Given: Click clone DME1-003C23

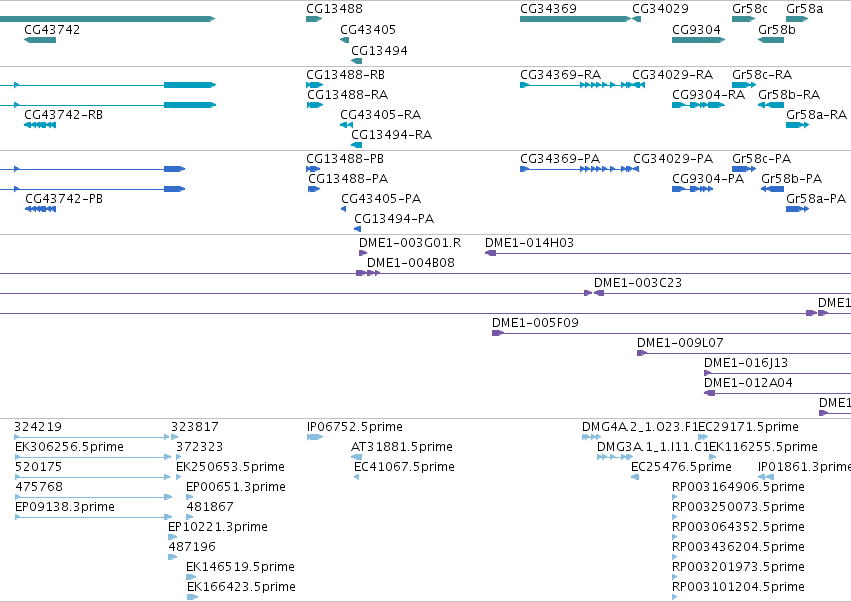Looking at the screenshot, I should pyautogui.click(x=638, y=283).
